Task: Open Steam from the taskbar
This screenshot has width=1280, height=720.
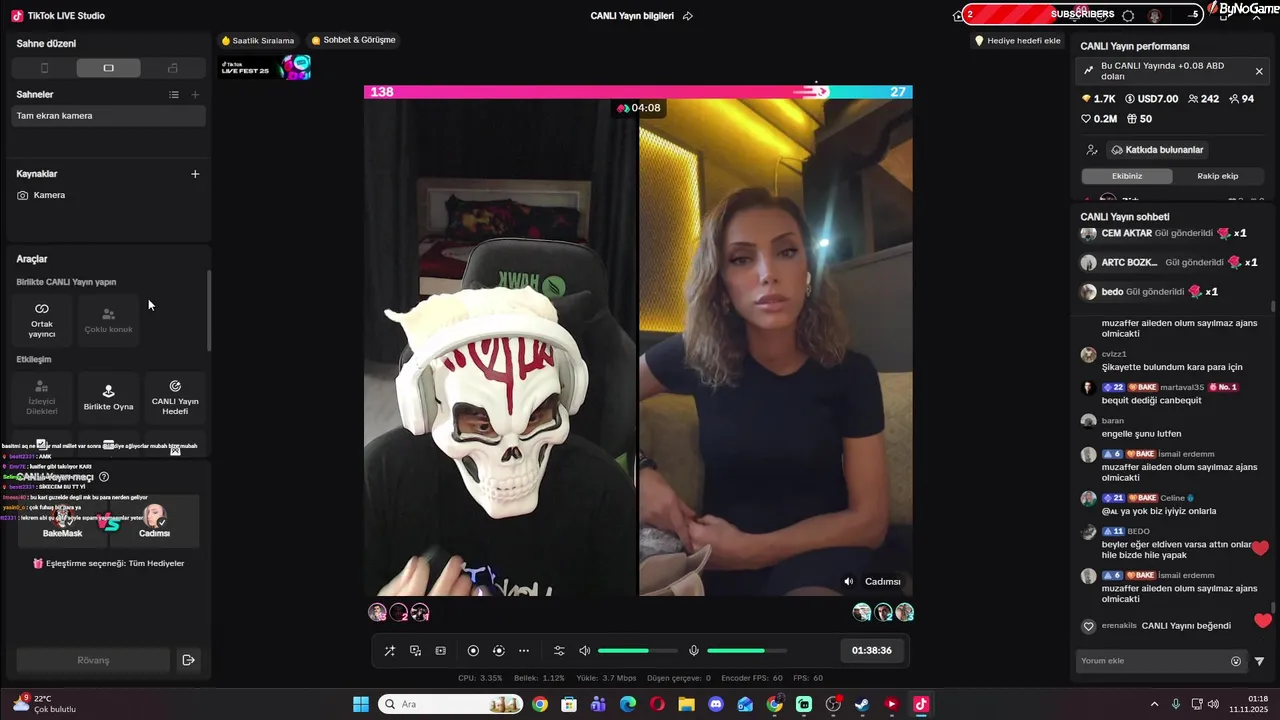Action: click(x=862, y=705)
